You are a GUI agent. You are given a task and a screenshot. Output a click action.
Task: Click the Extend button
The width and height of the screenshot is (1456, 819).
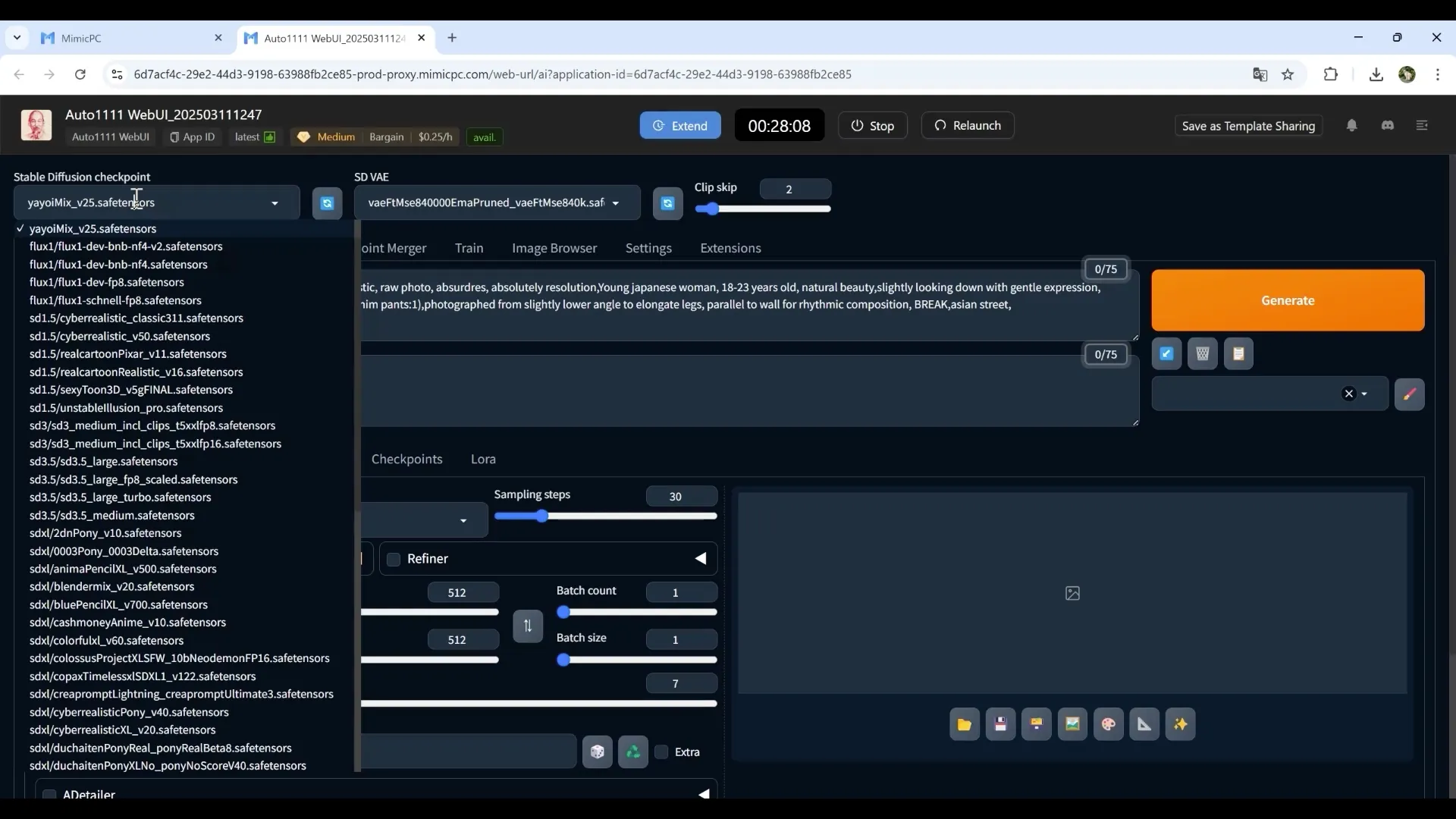pyautogui.click(x=680, y=126)
